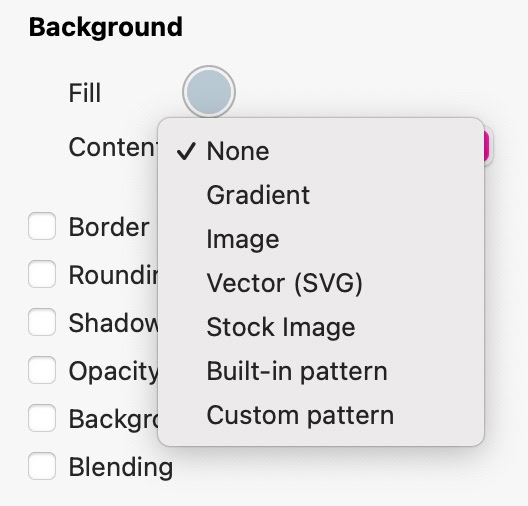The width and height of the screenshot is (528, 506).
Task: Enable the Border checkbox
Action: (42, 226)
